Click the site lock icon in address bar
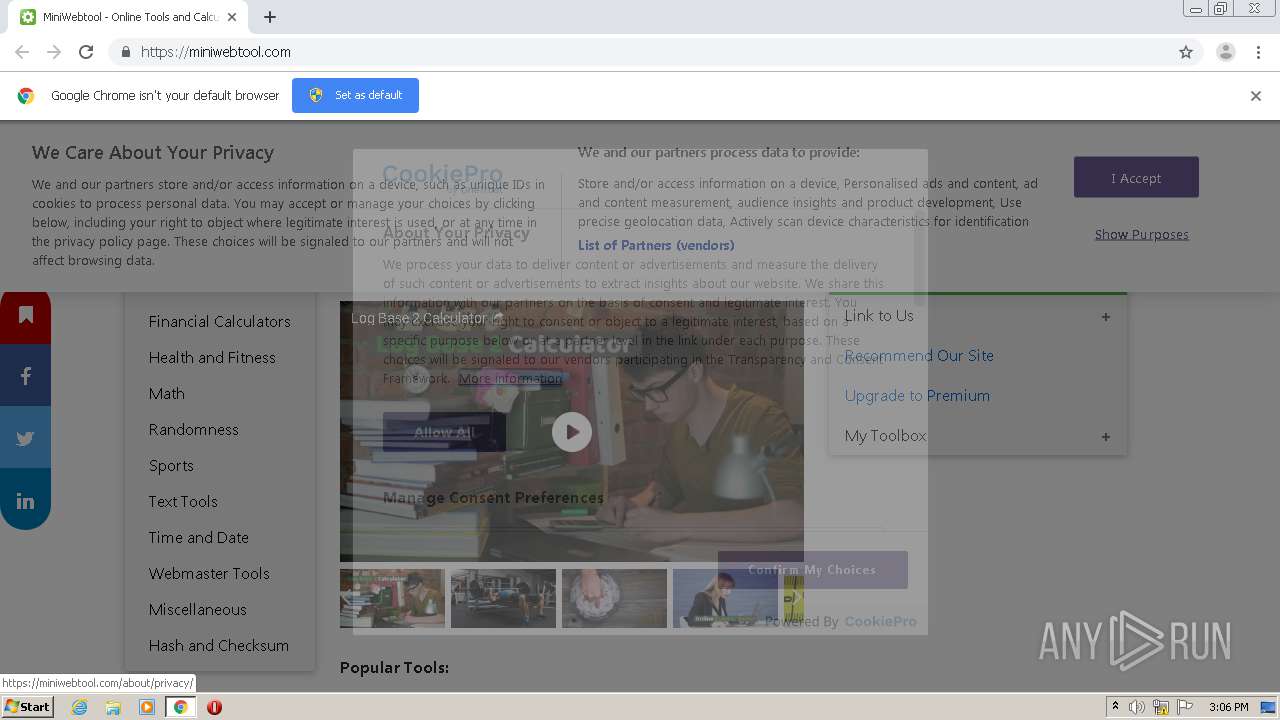The height and width of the screenshot is (720, 1280). coord(125,52)
